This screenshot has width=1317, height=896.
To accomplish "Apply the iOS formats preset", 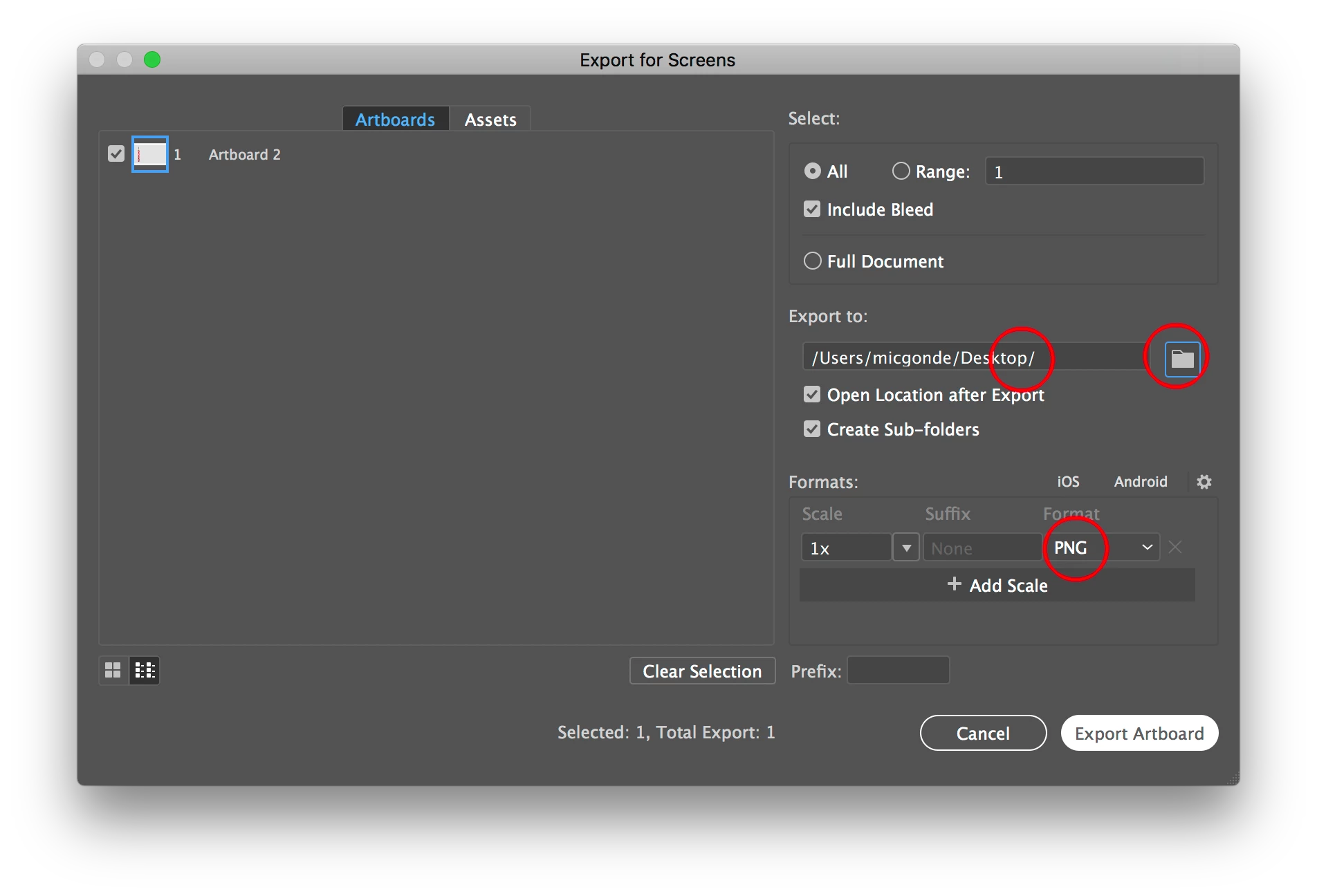I will [1068, 482].
